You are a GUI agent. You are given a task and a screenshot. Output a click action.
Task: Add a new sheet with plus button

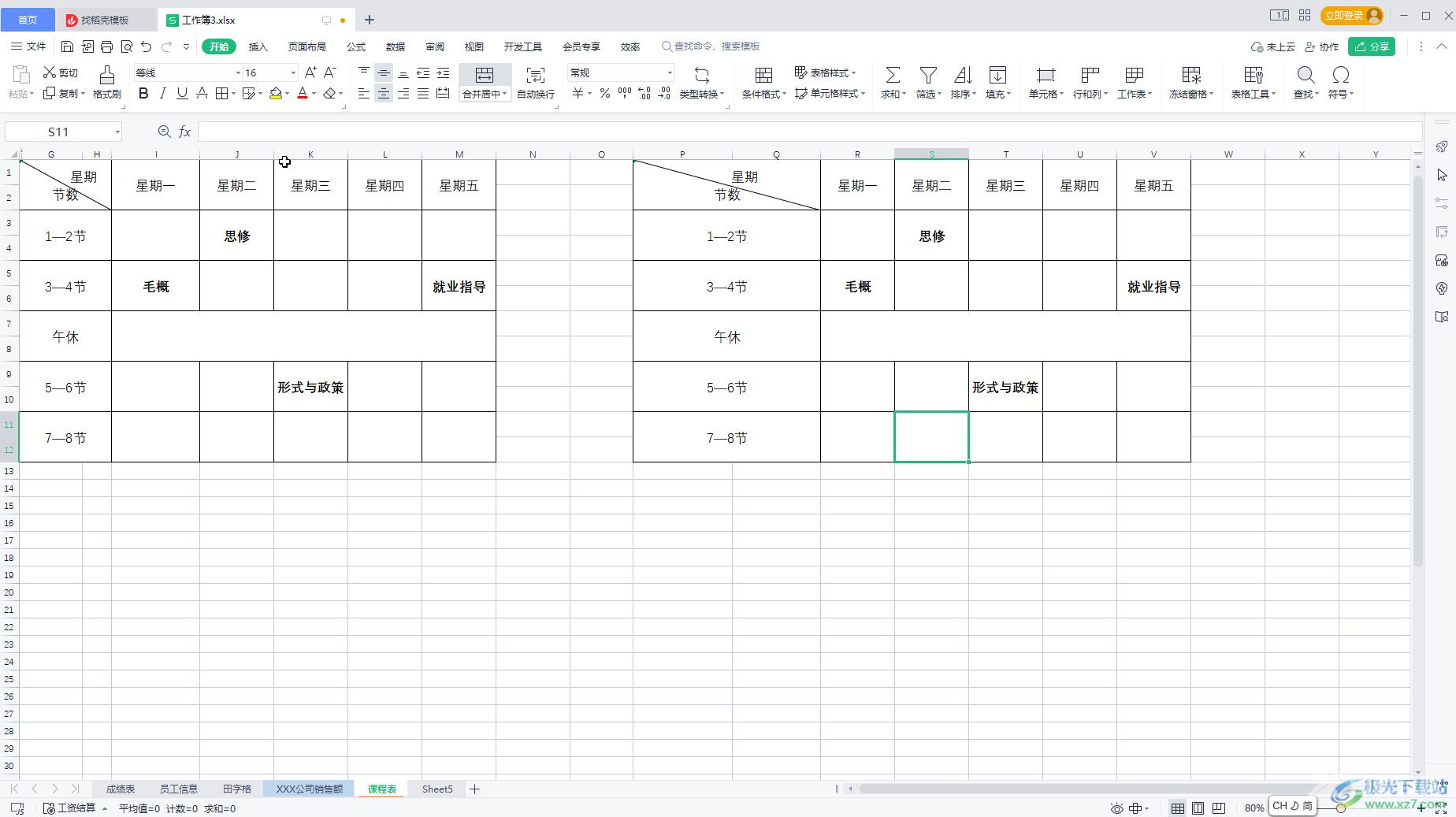click(475, 789)
